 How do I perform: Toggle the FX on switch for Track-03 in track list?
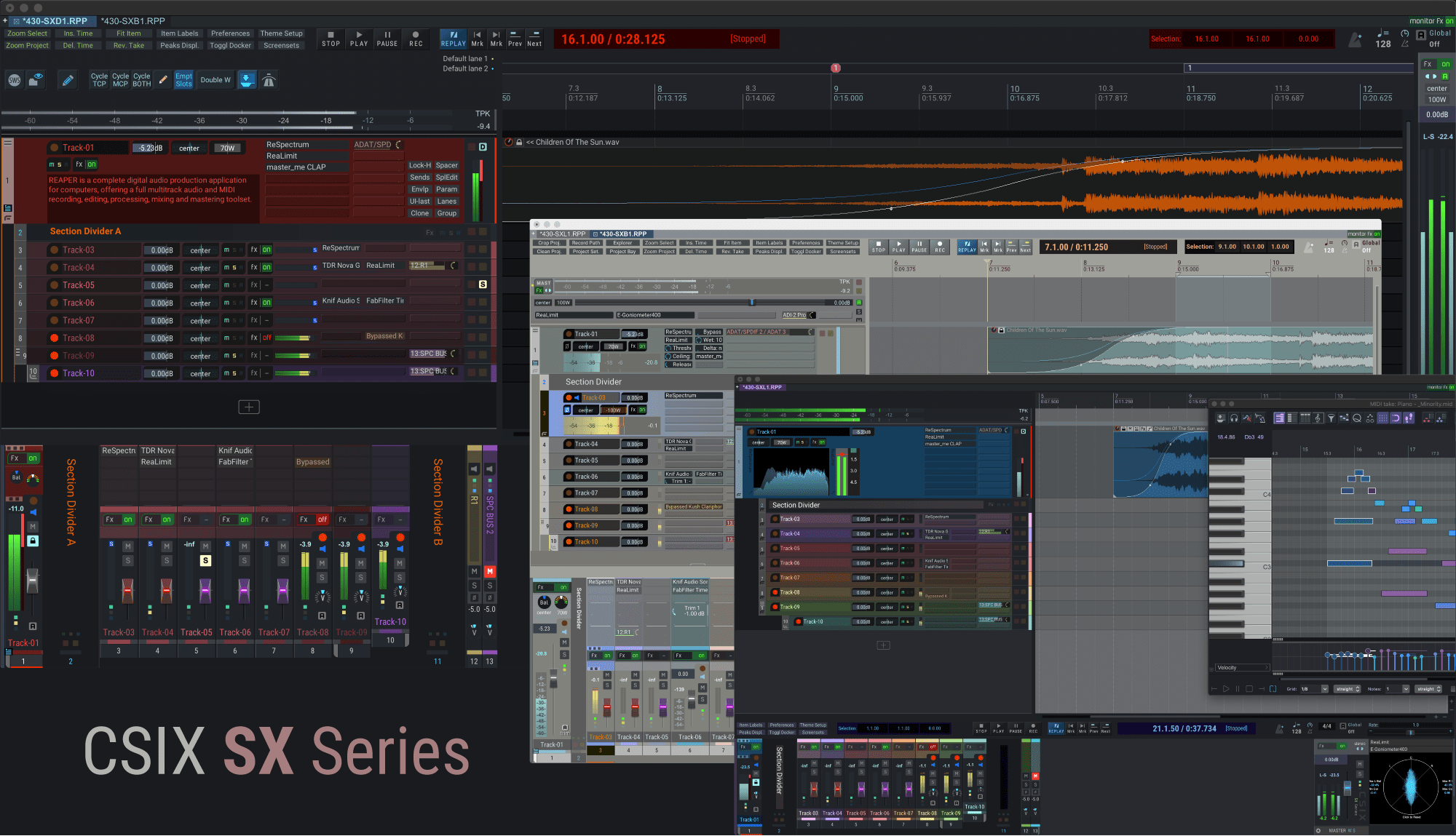click(266, 250)
